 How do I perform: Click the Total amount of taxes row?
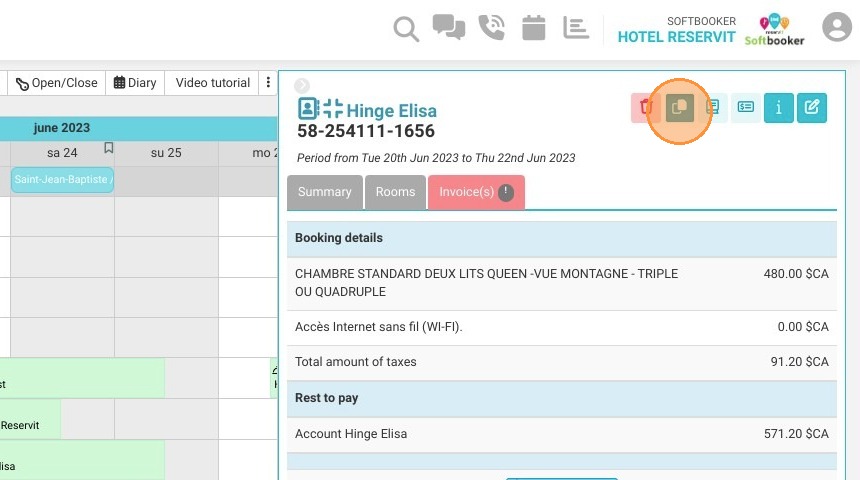(562, 362)
